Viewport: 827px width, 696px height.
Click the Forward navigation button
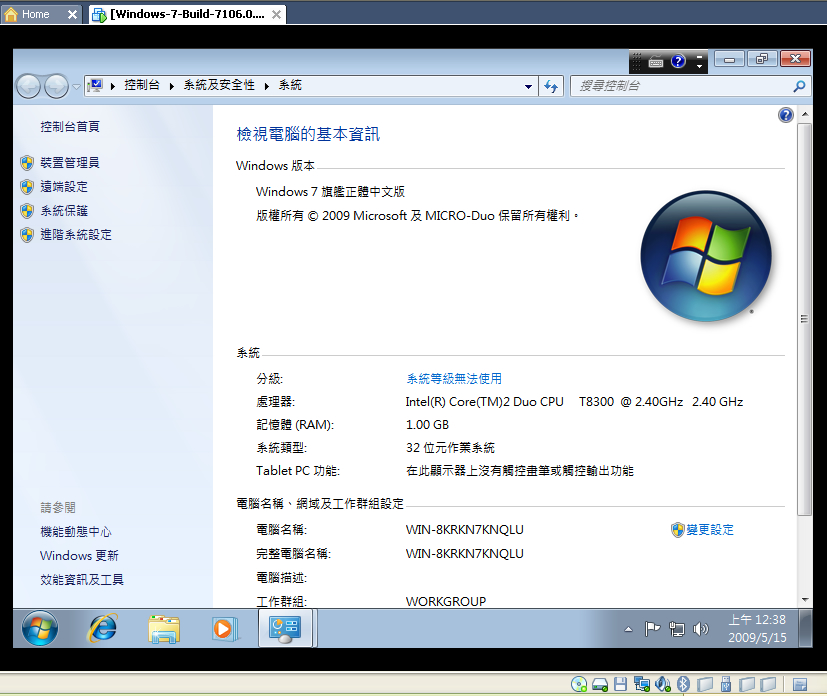pos(56,86)
